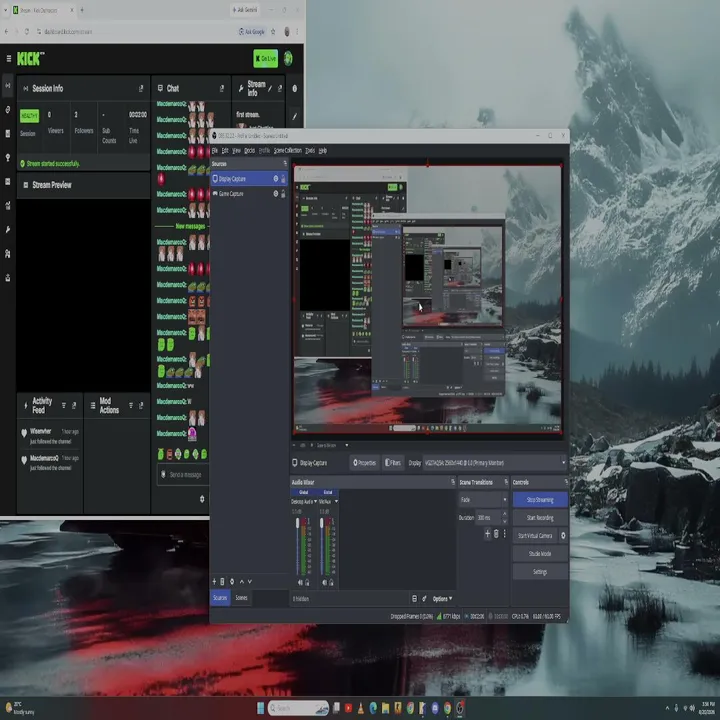
Task: Click Start Recording in OBS
Action: 540,518
